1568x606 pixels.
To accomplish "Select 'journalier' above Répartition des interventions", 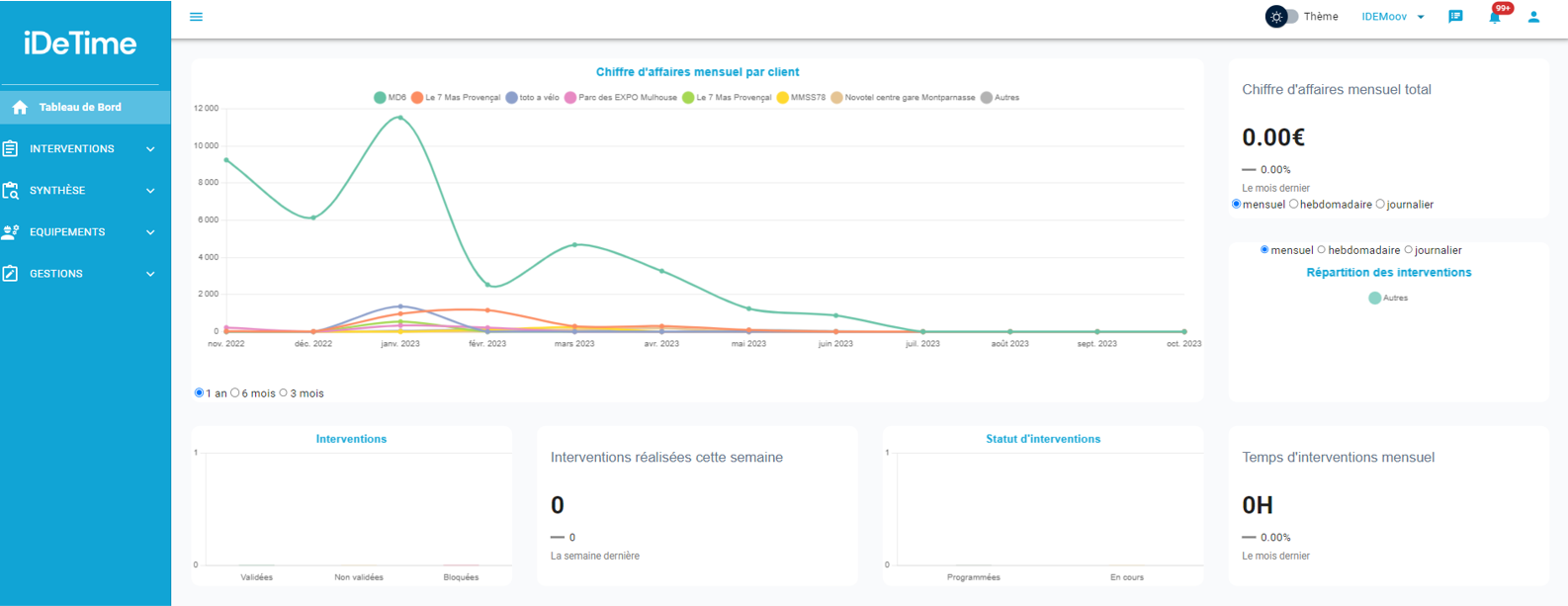I will (x=1408, y=249).
